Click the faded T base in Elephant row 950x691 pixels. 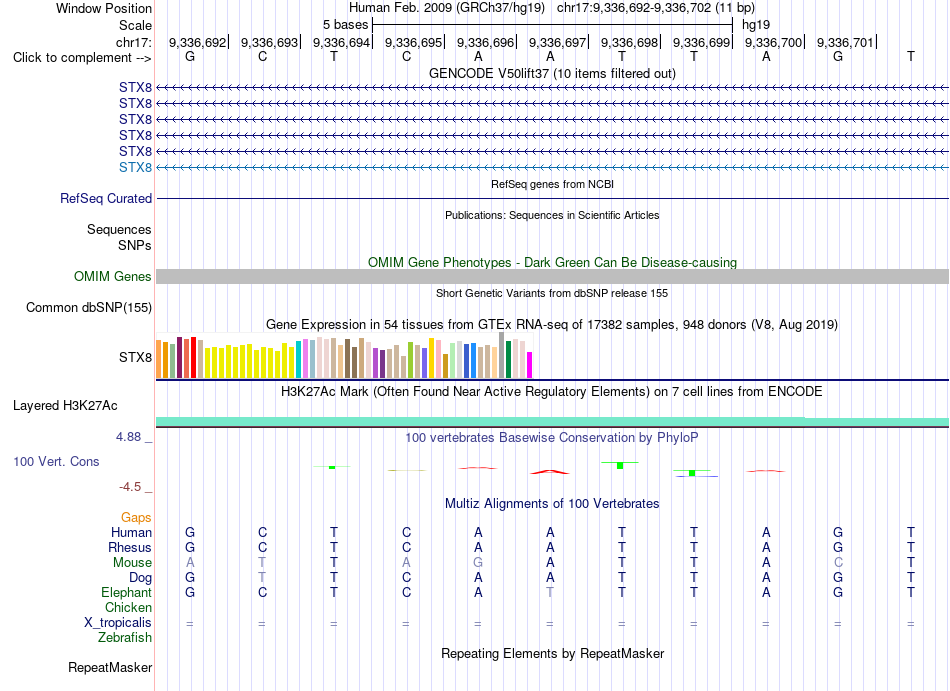(x=550, y=592)
